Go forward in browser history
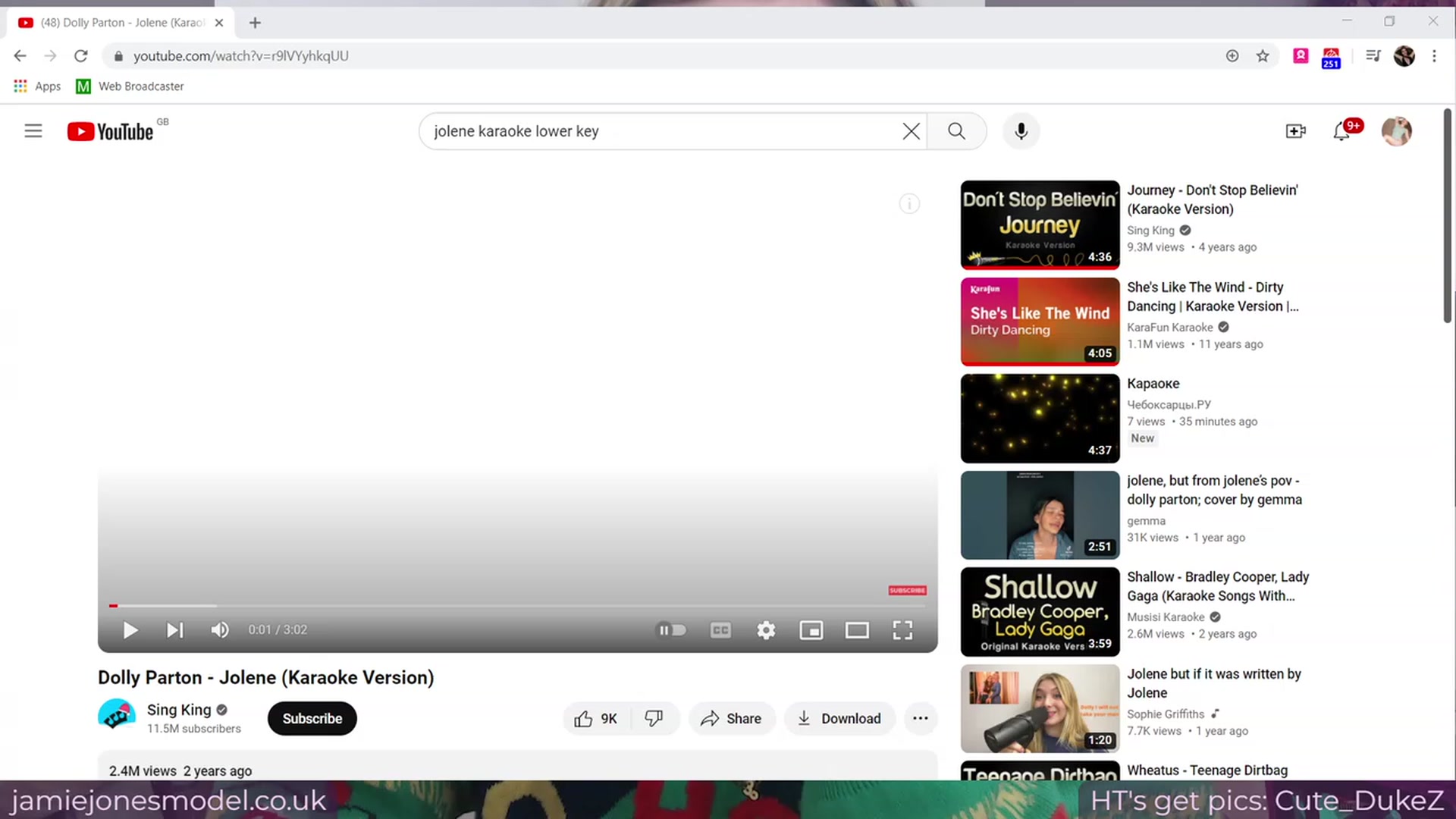Image resolution: width=1456 pixels, height=819 pixels. point(51,56)
